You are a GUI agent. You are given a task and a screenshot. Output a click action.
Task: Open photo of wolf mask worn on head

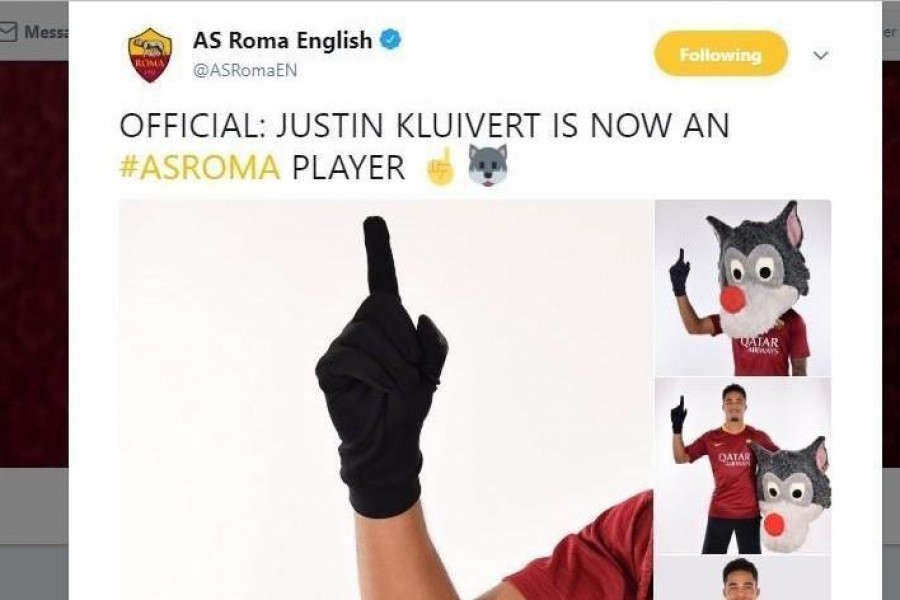pyautogui.click(x=743, y=288)
